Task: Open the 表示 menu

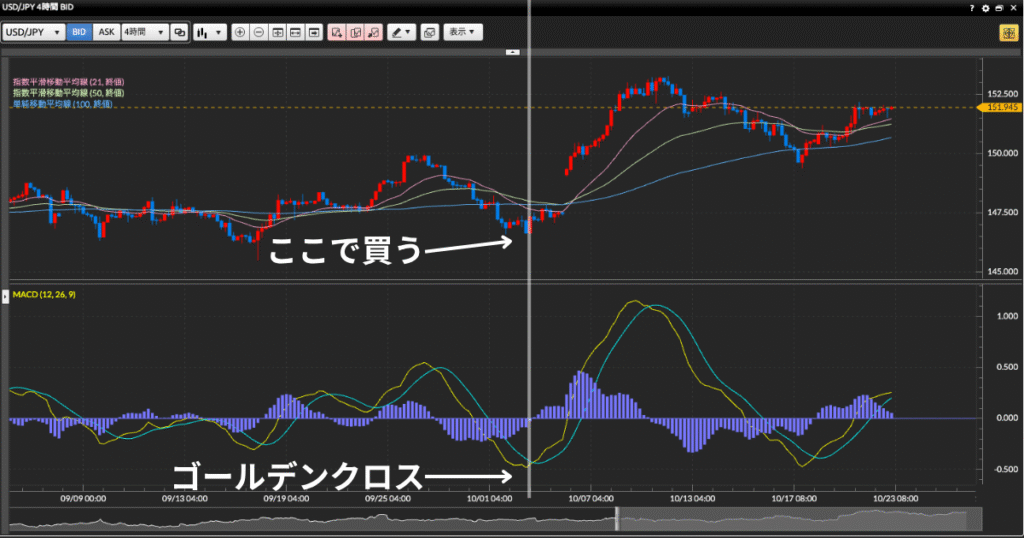Action: [462, 32]
